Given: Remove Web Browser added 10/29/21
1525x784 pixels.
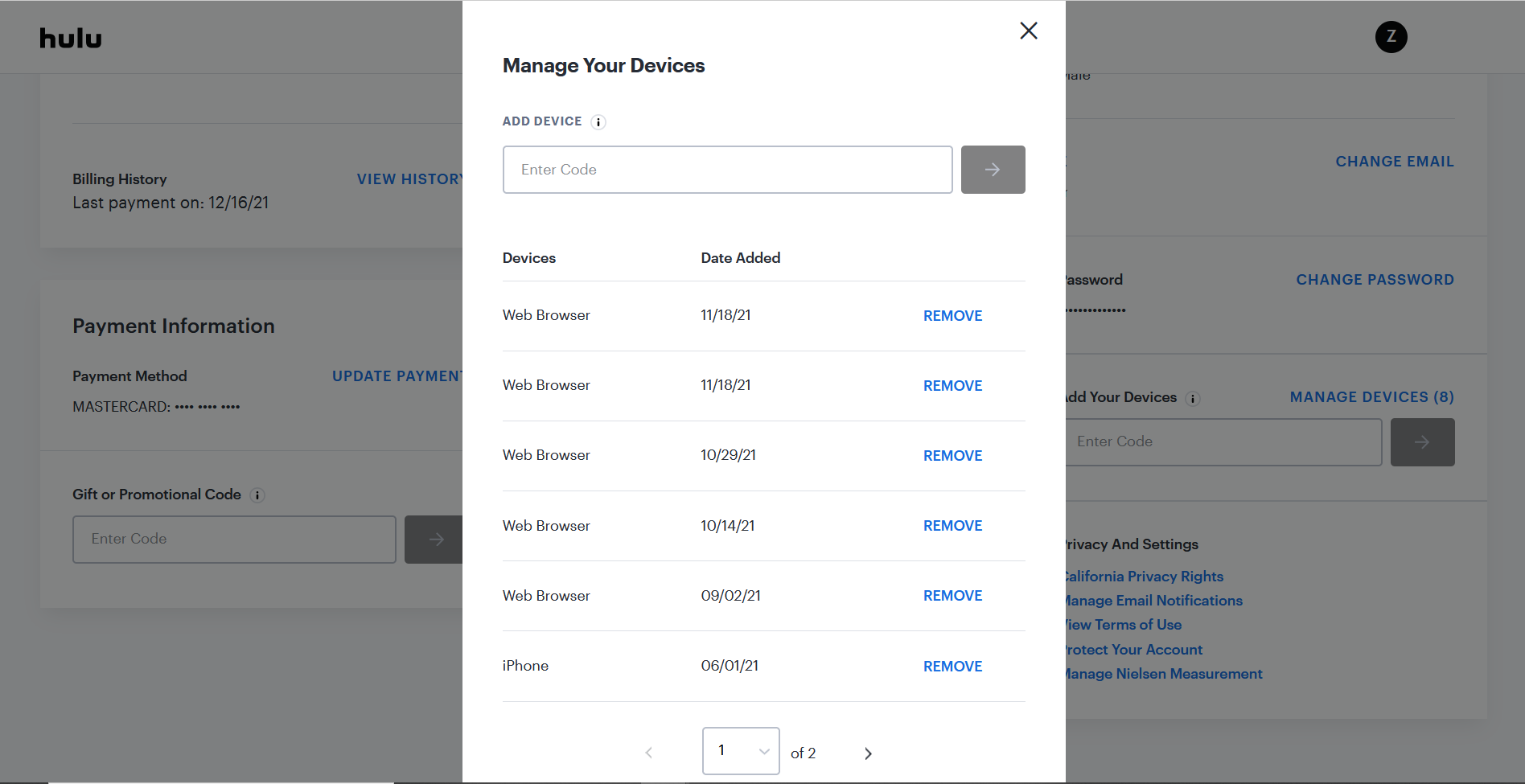Looking at the screenshot, I should [x=952, y=456].
